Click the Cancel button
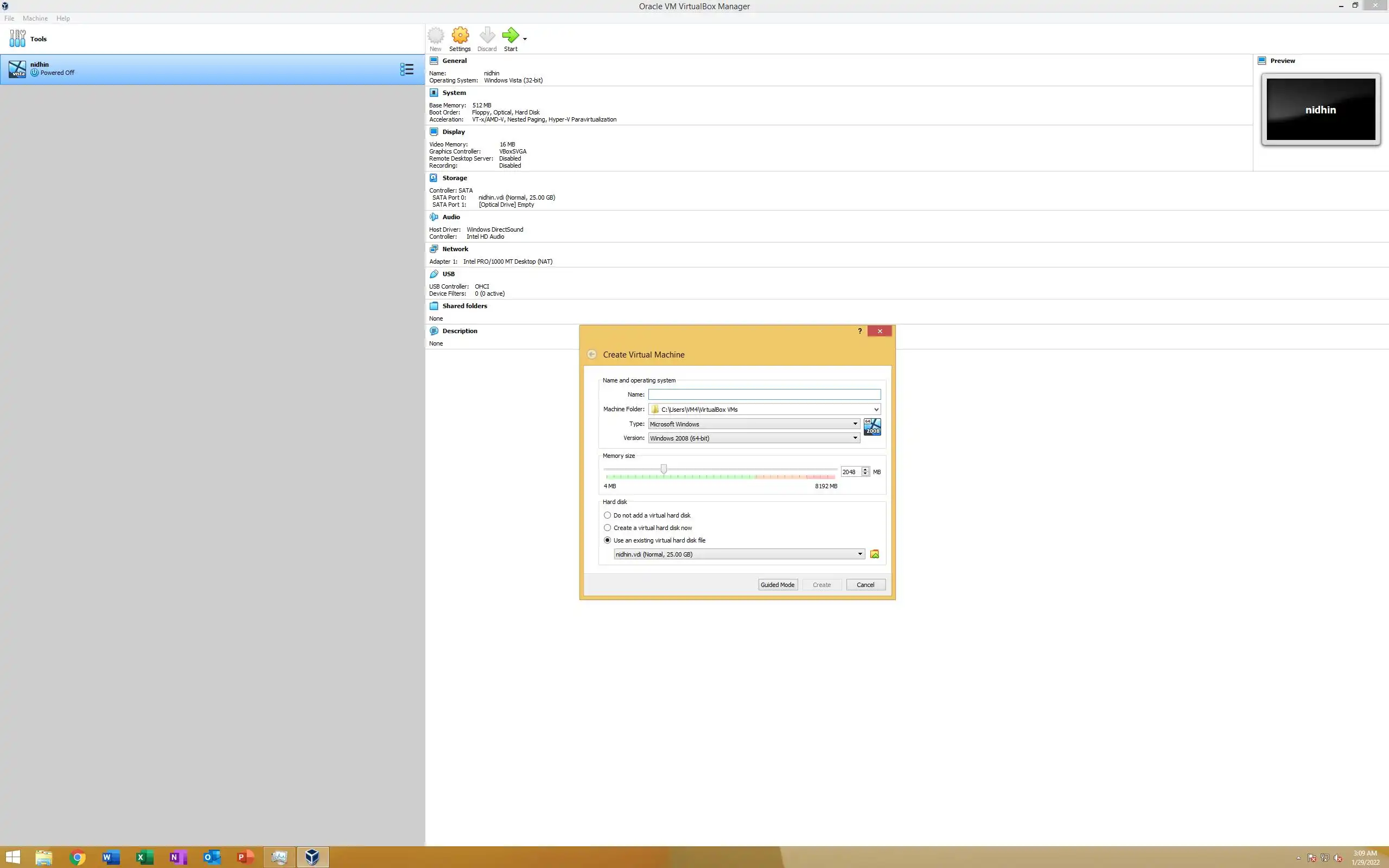This screenshot has height=868, width=1389. tap(865, 584)
